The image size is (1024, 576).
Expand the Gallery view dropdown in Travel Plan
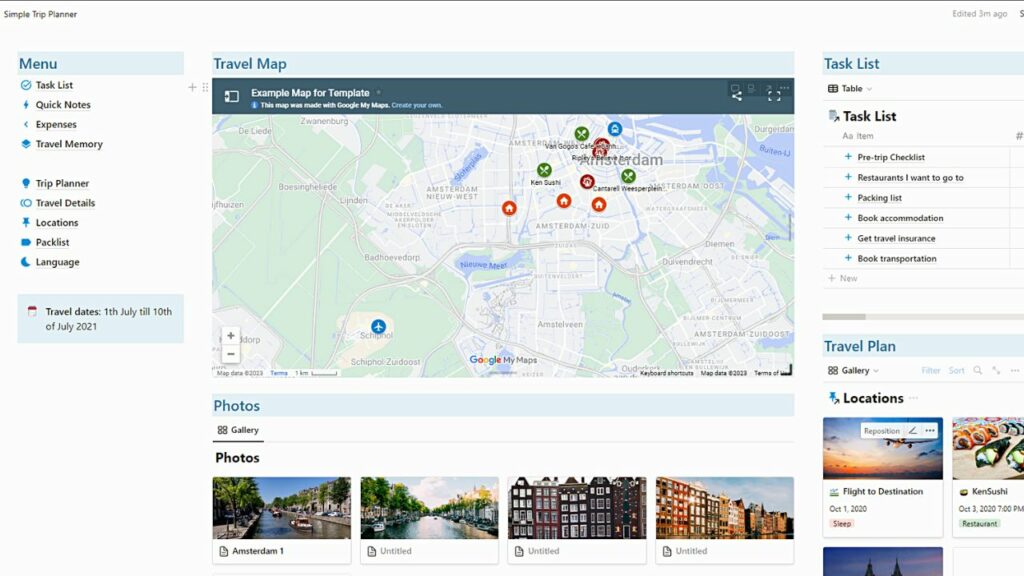(854, 370)
